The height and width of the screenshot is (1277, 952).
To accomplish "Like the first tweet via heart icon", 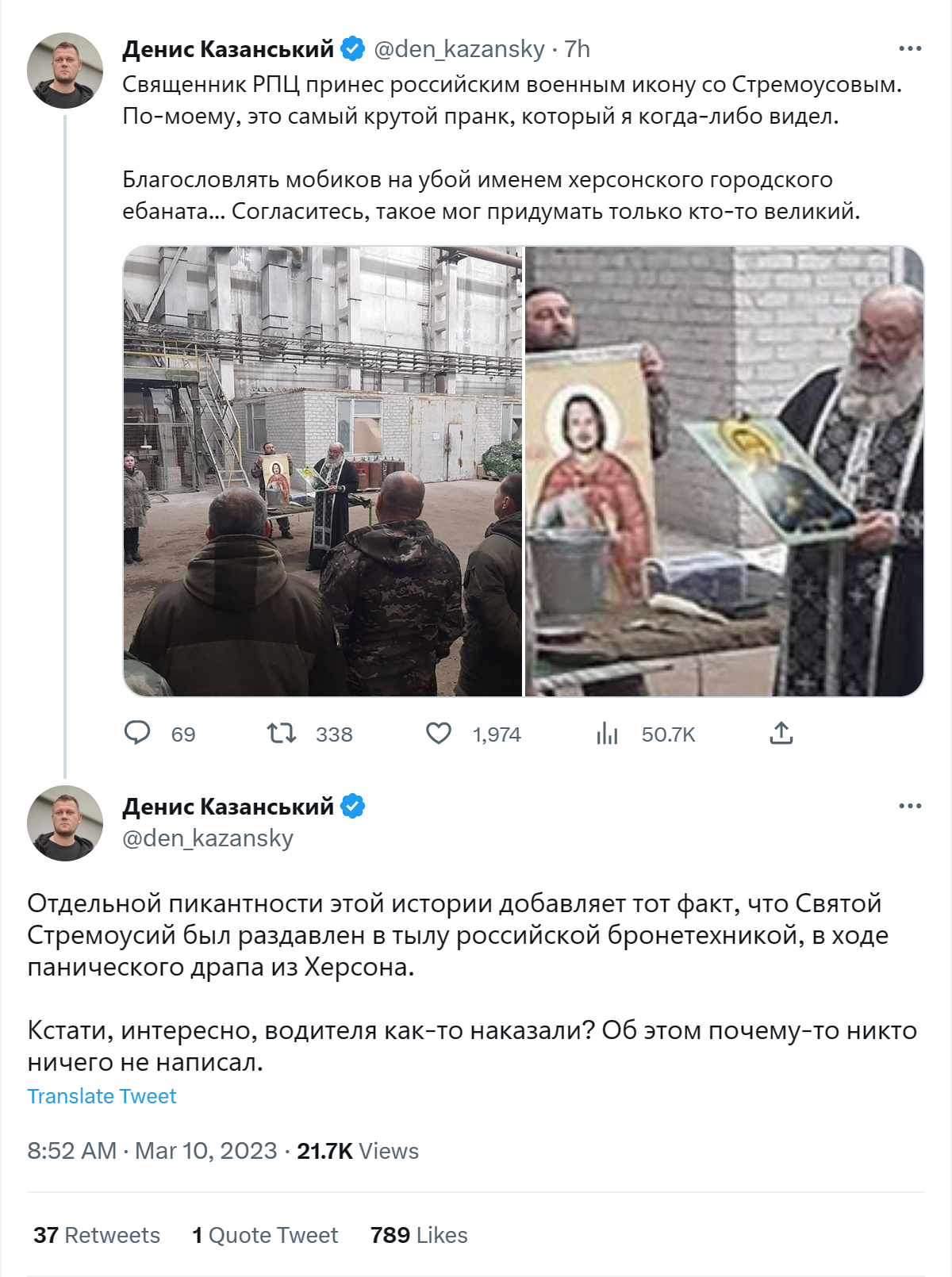I will pos(439,733).
